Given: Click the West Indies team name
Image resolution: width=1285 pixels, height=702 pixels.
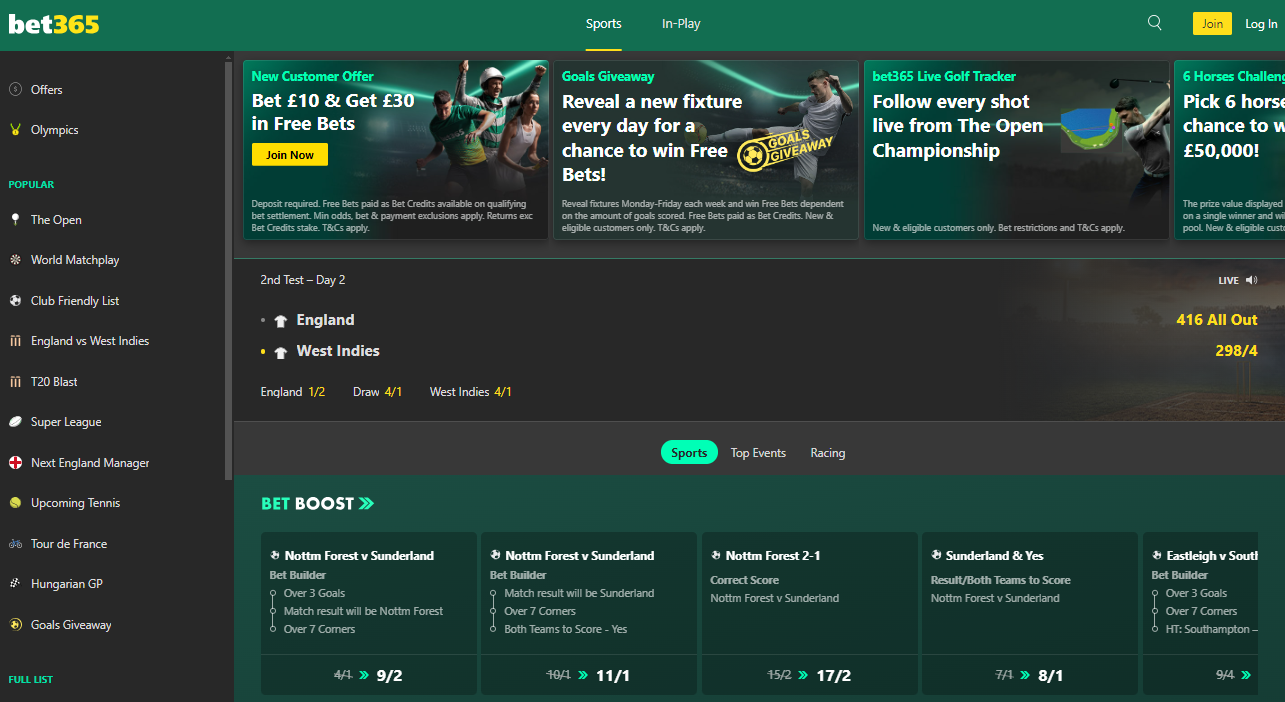Looking at the screenshot, I should click(338, 351).
